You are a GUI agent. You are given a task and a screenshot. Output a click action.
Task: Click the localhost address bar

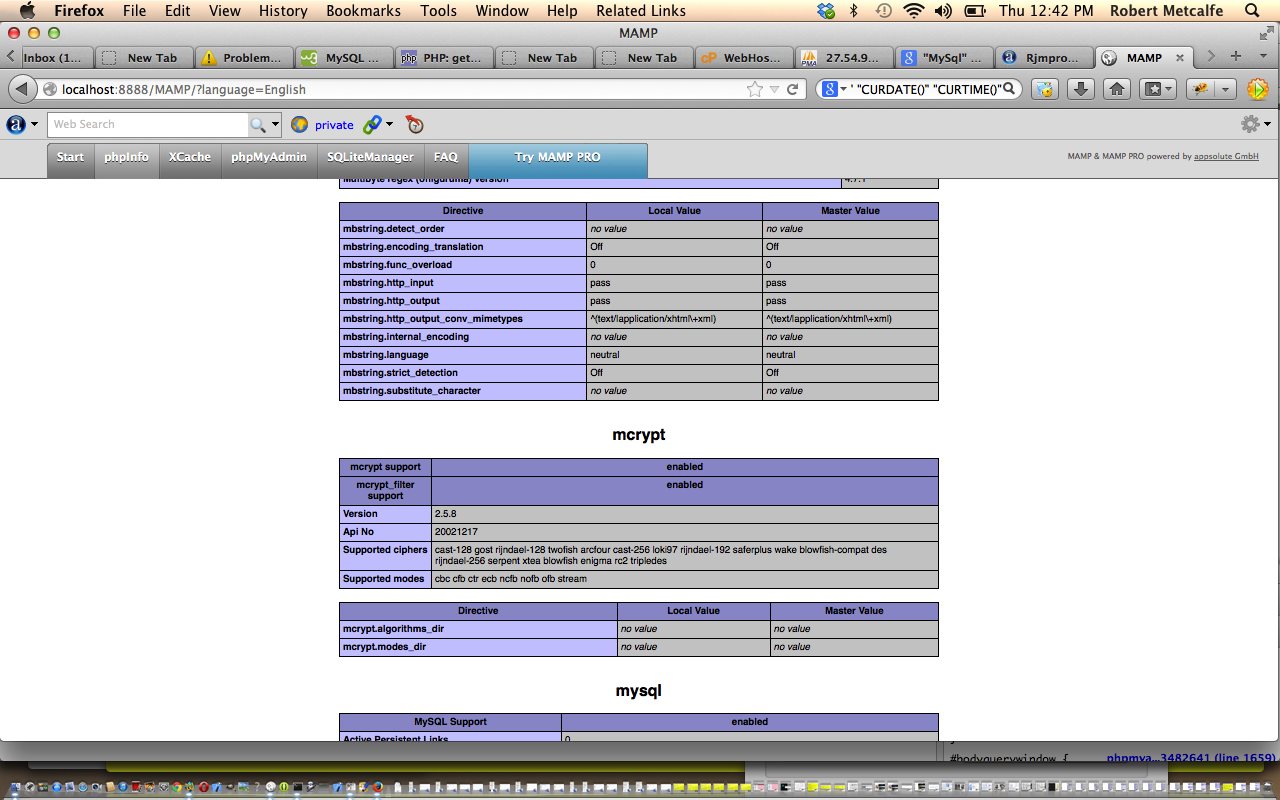click(x=400, y=89)
